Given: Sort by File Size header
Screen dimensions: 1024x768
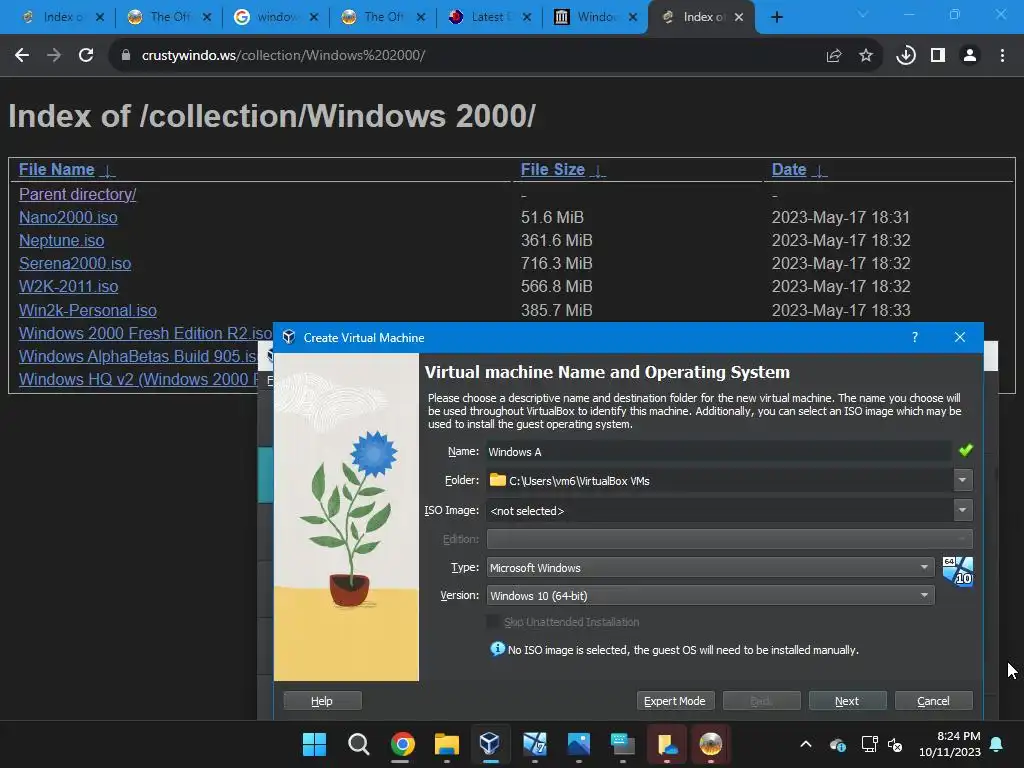Looking at the screenshot, I should coord(552,169).
